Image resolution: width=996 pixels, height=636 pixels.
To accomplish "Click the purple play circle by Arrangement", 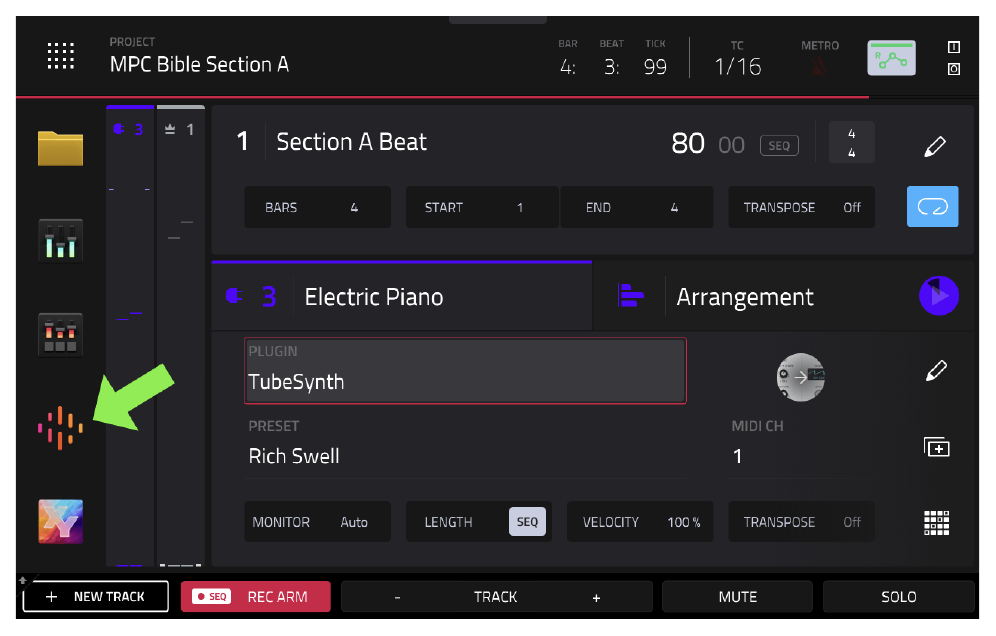I will [938, 295].
